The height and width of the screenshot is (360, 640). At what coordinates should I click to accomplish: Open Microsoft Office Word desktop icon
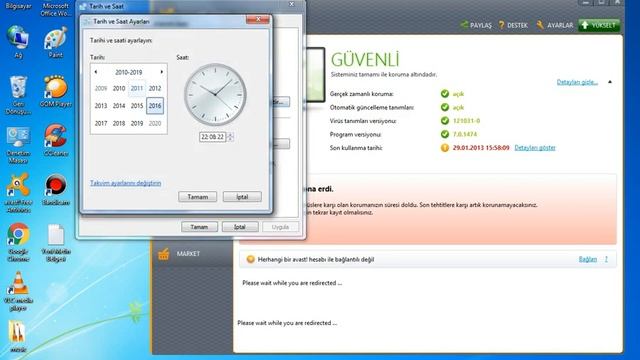pyautogui.click(x=56, y=9)
